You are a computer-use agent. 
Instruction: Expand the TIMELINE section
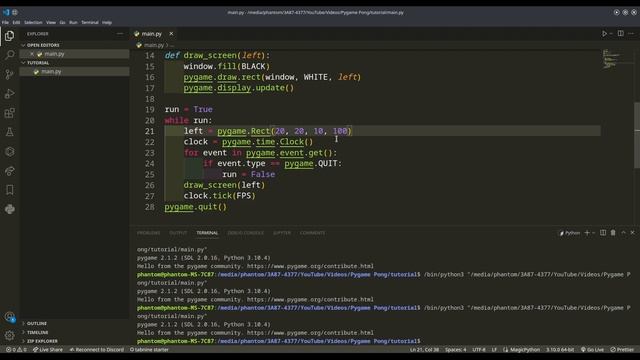(38, 332)
